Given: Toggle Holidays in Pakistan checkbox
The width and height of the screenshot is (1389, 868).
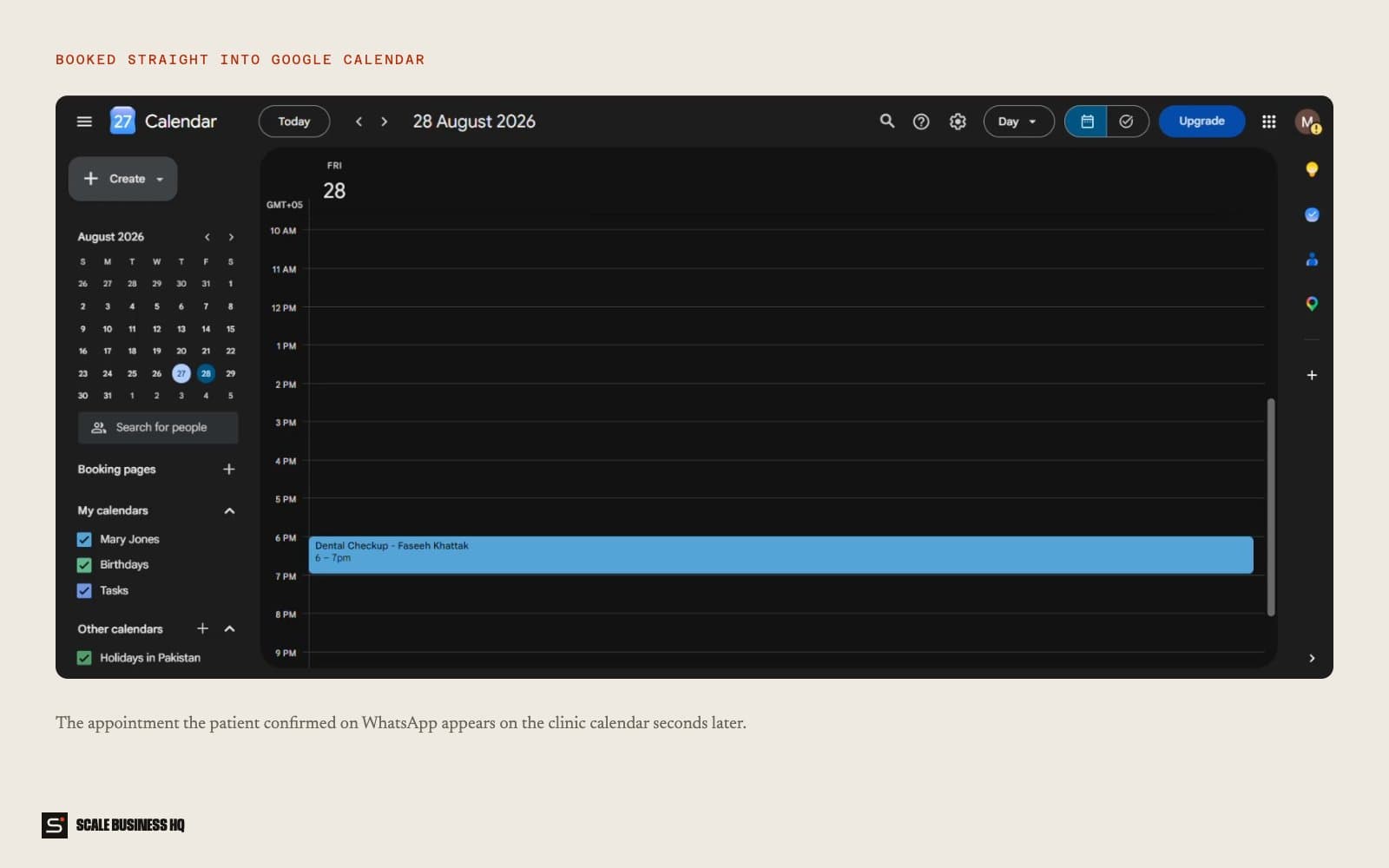Looking at the screenshot, I should coord(84,658).
